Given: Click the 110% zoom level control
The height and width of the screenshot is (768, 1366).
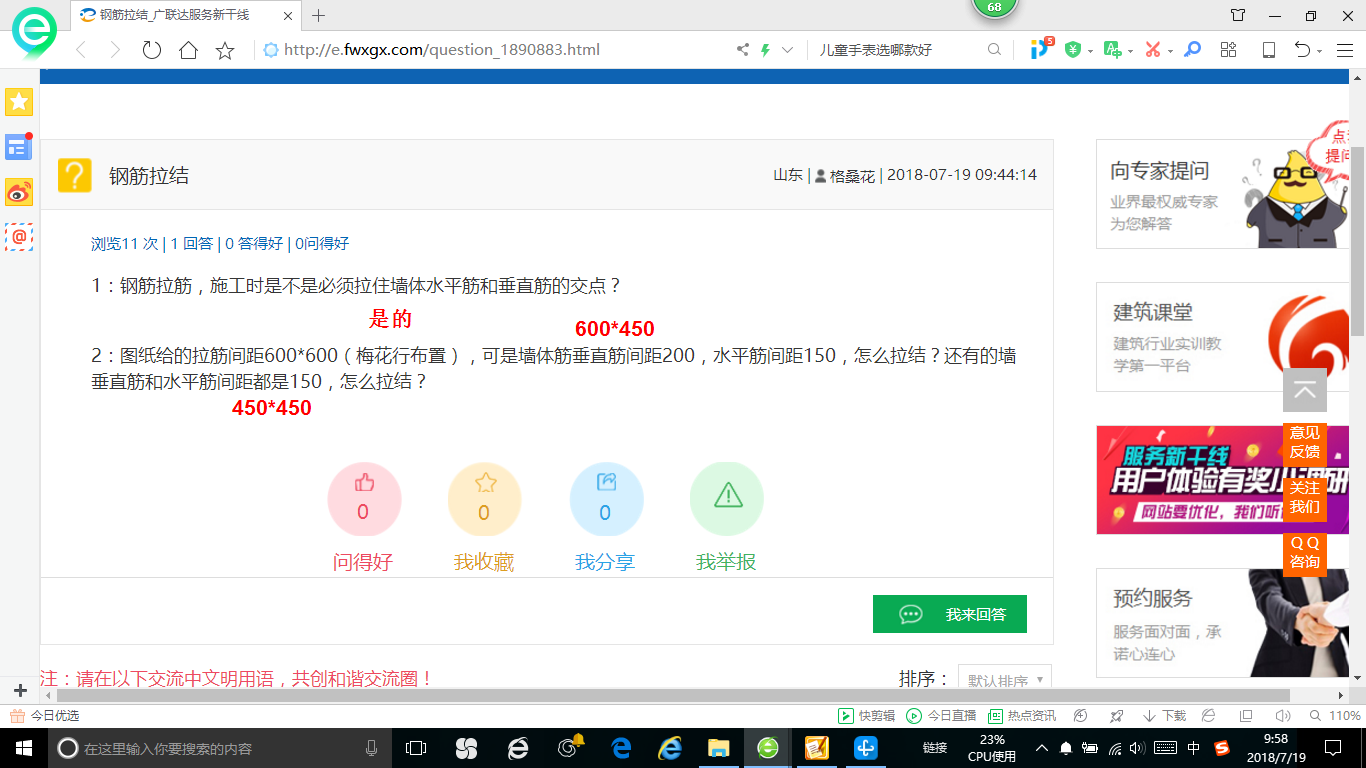Looking at the screenshot, I should 1337,716.
